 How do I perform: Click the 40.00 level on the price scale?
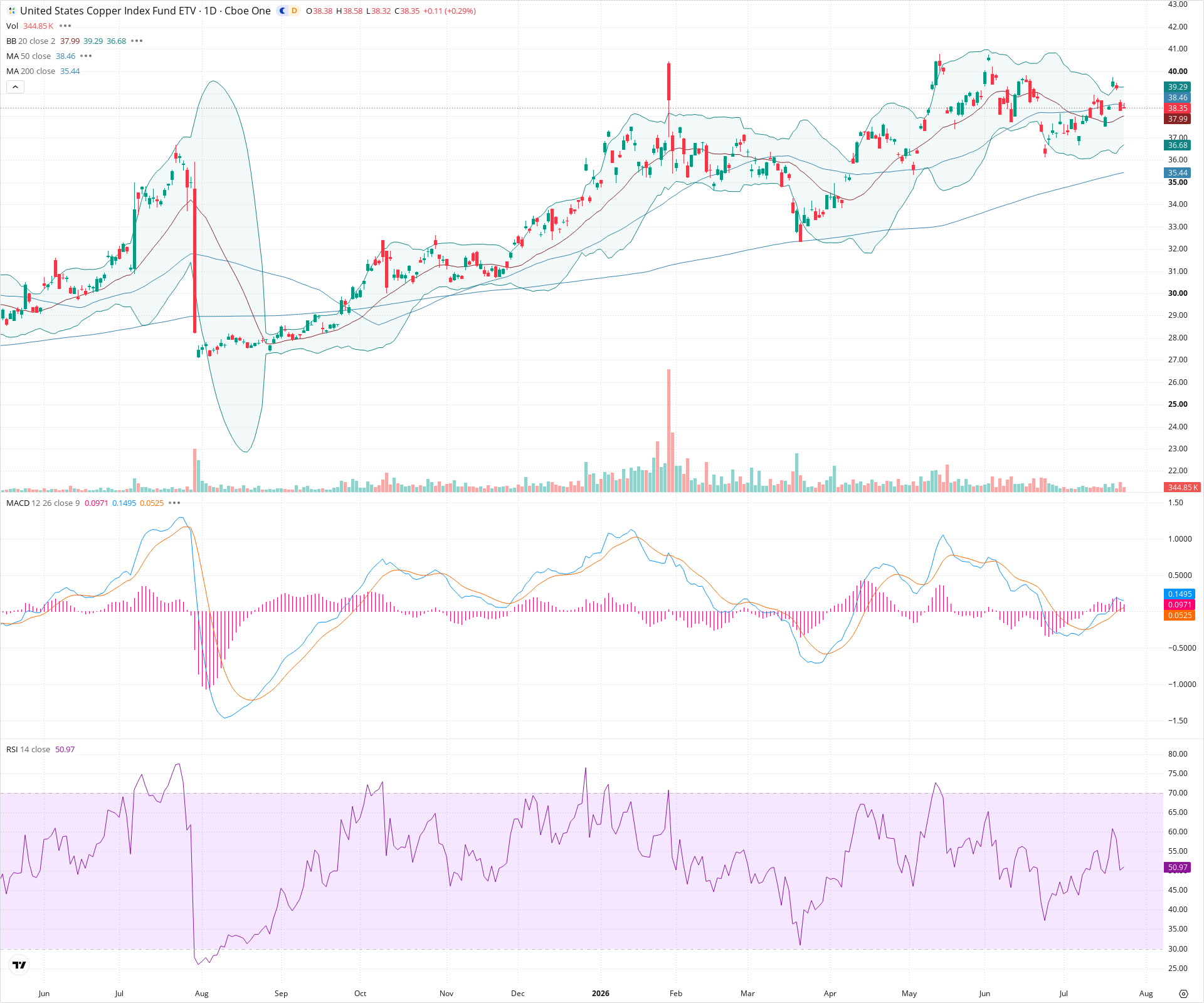tap(1178, 71)
